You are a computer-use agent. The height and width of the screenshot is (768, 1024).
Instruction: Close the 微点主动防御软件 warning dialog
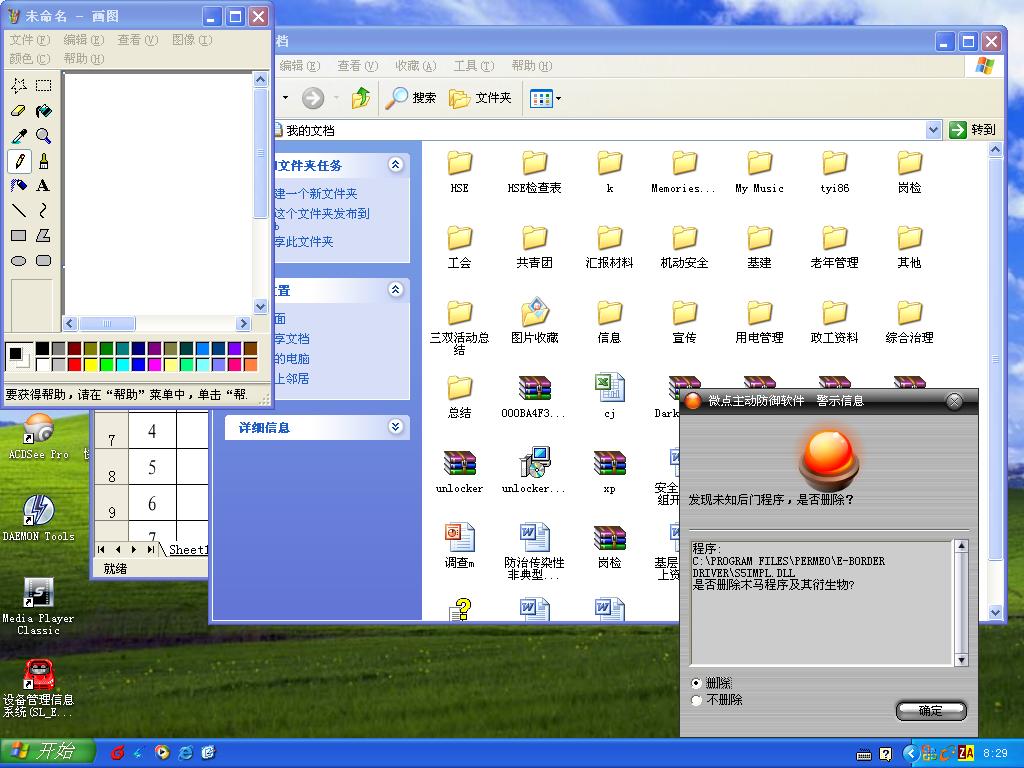[954, 401]
